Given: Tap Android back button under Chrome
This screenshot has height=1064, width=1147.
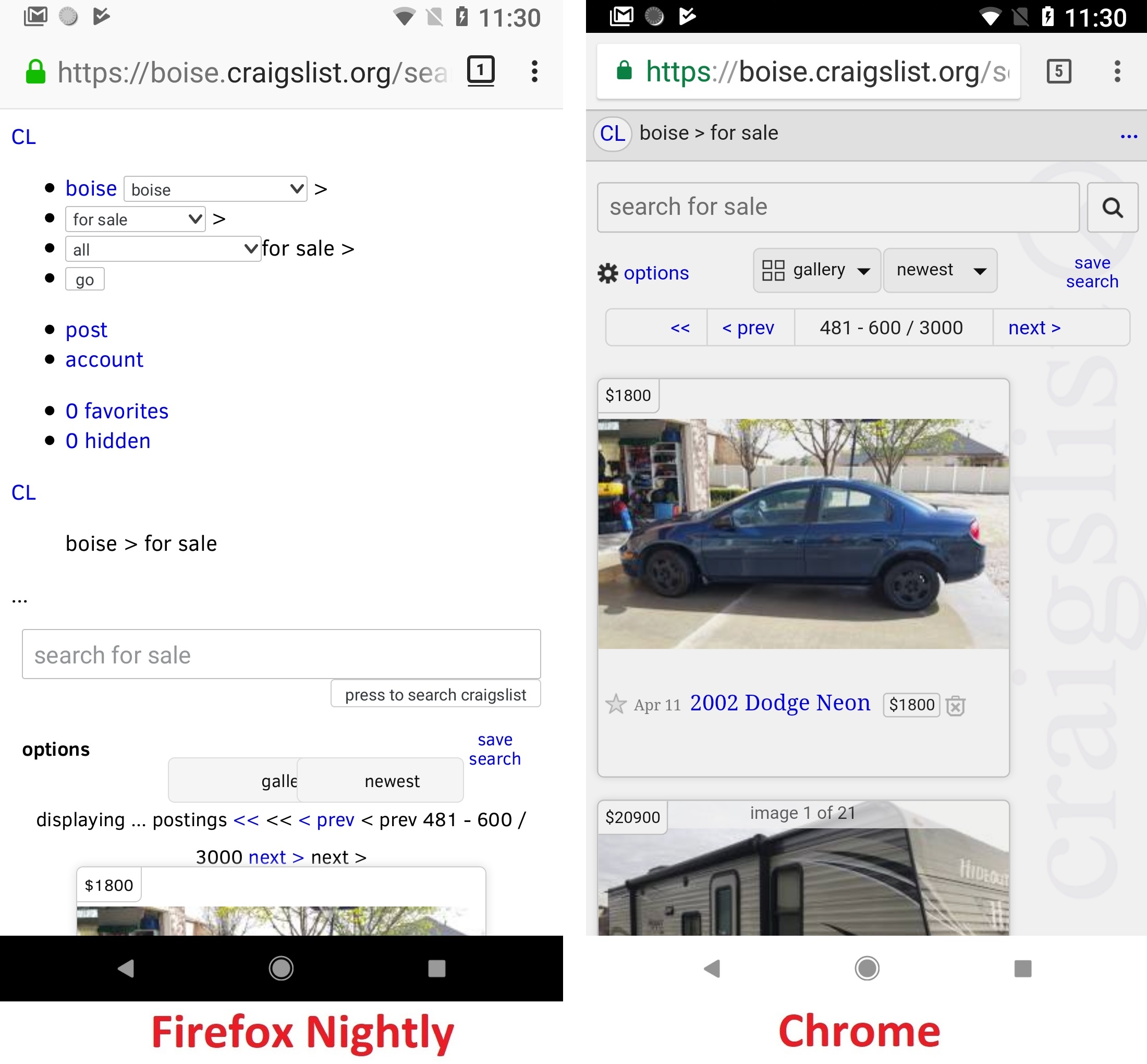Looking at the screenshot, I should [712, 968].
